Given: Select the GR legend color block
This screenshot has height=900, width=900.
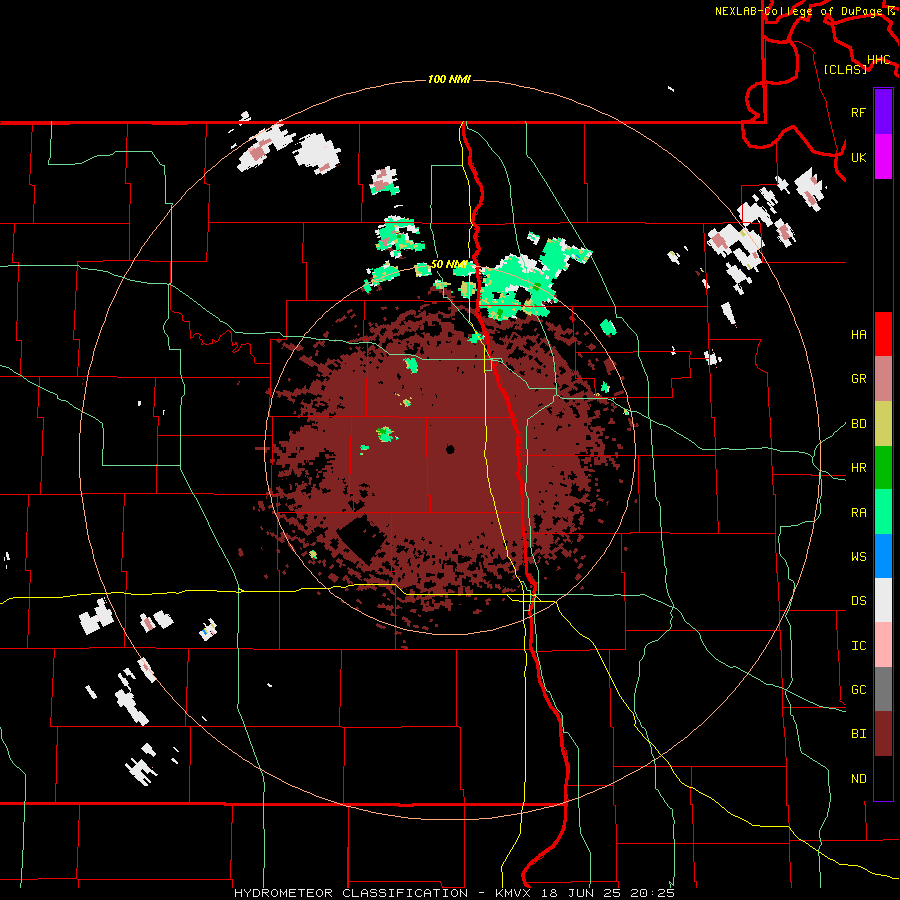Looking at the screenshot, I should 883,379.
